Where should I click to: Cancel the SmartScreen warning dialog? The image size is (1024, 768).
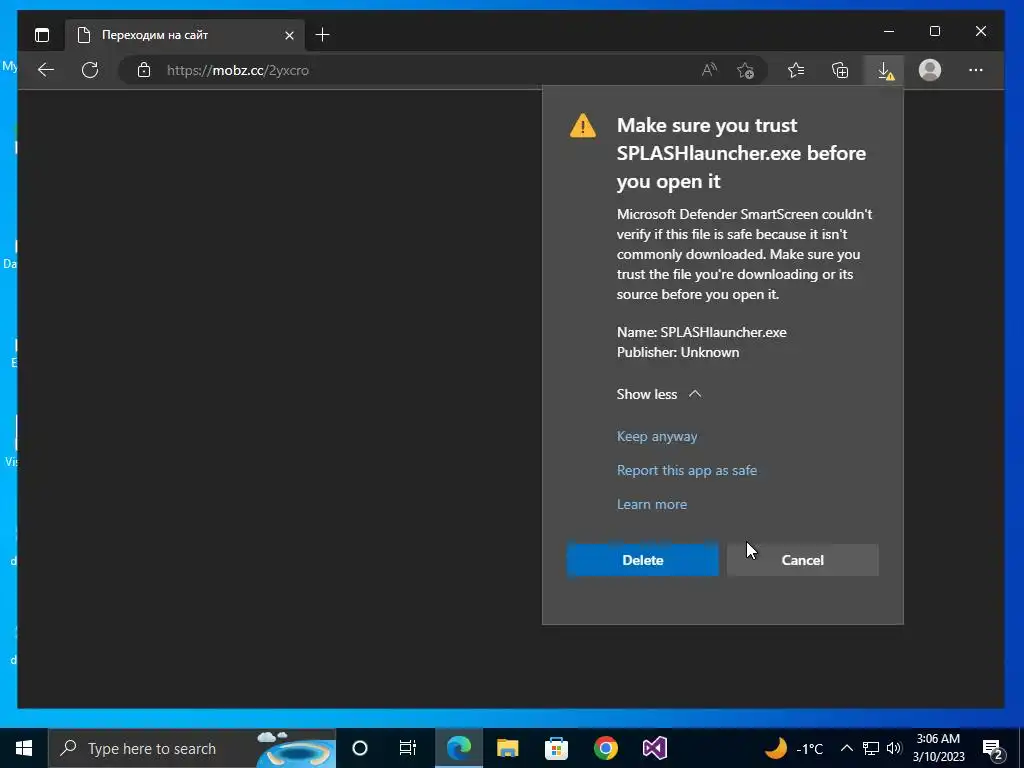(x=803, y=560)
